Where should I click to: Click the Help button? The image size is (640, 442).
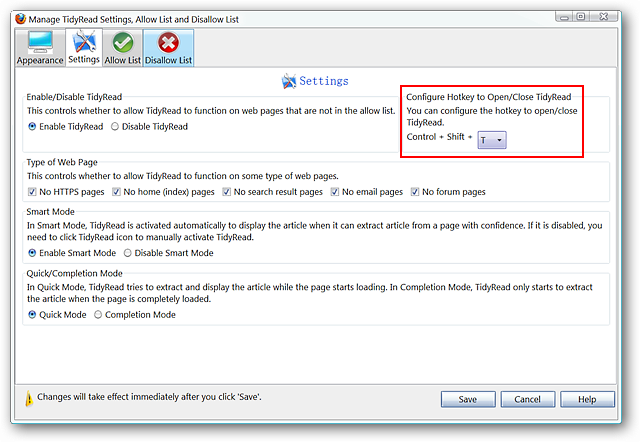point(587,399)
